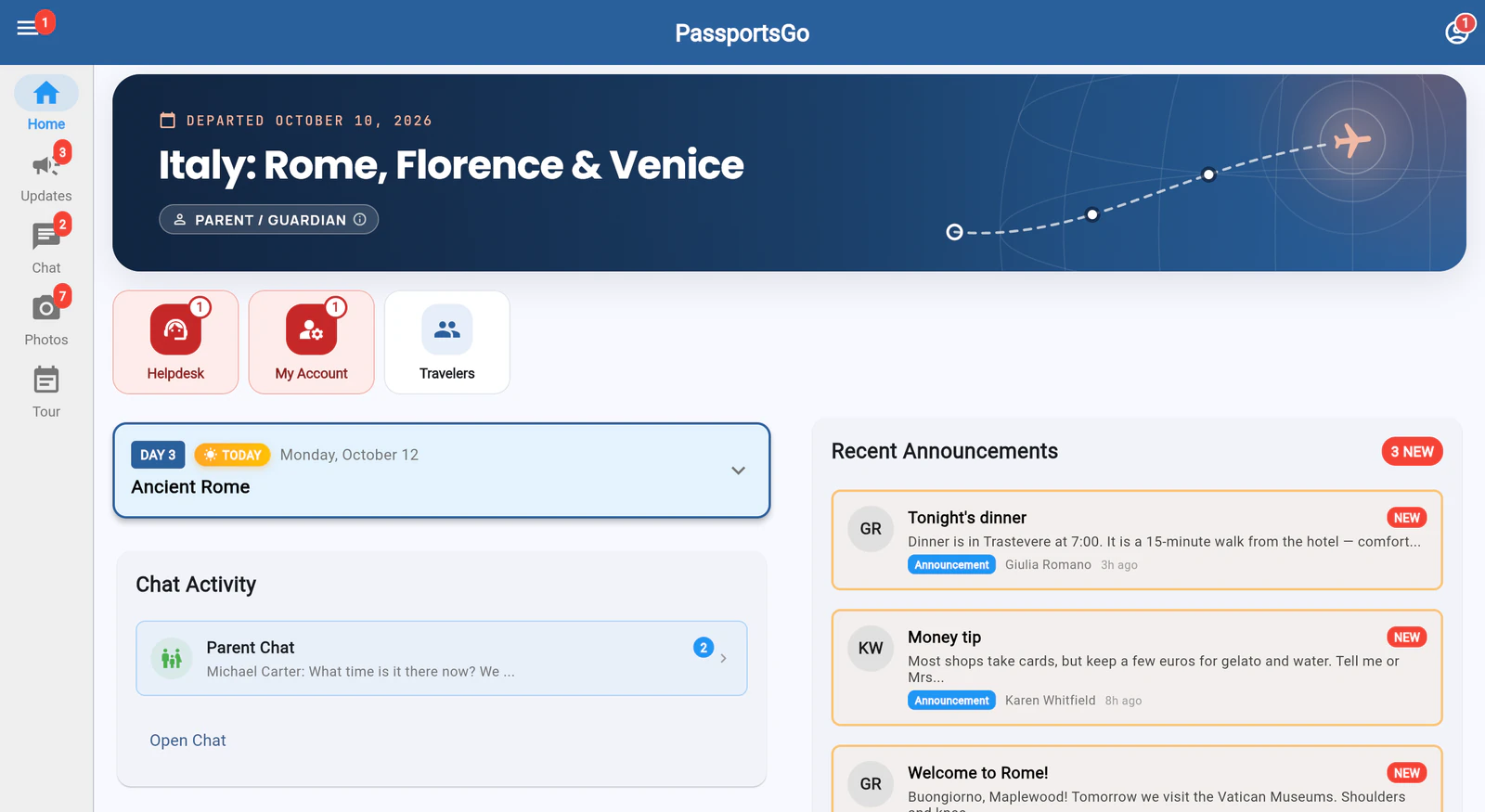Click the Open Chat link
1485x812 pixels.
(187, 741)
